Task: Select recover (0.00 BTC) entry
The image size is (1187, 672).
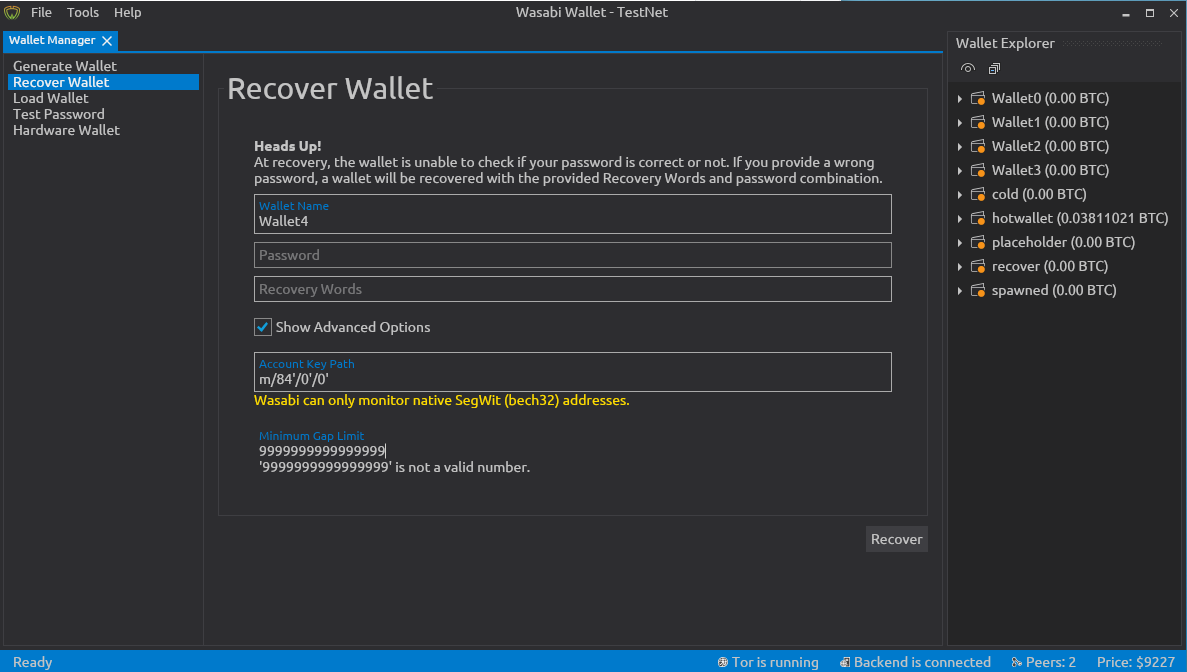Action: point(1049,266)
